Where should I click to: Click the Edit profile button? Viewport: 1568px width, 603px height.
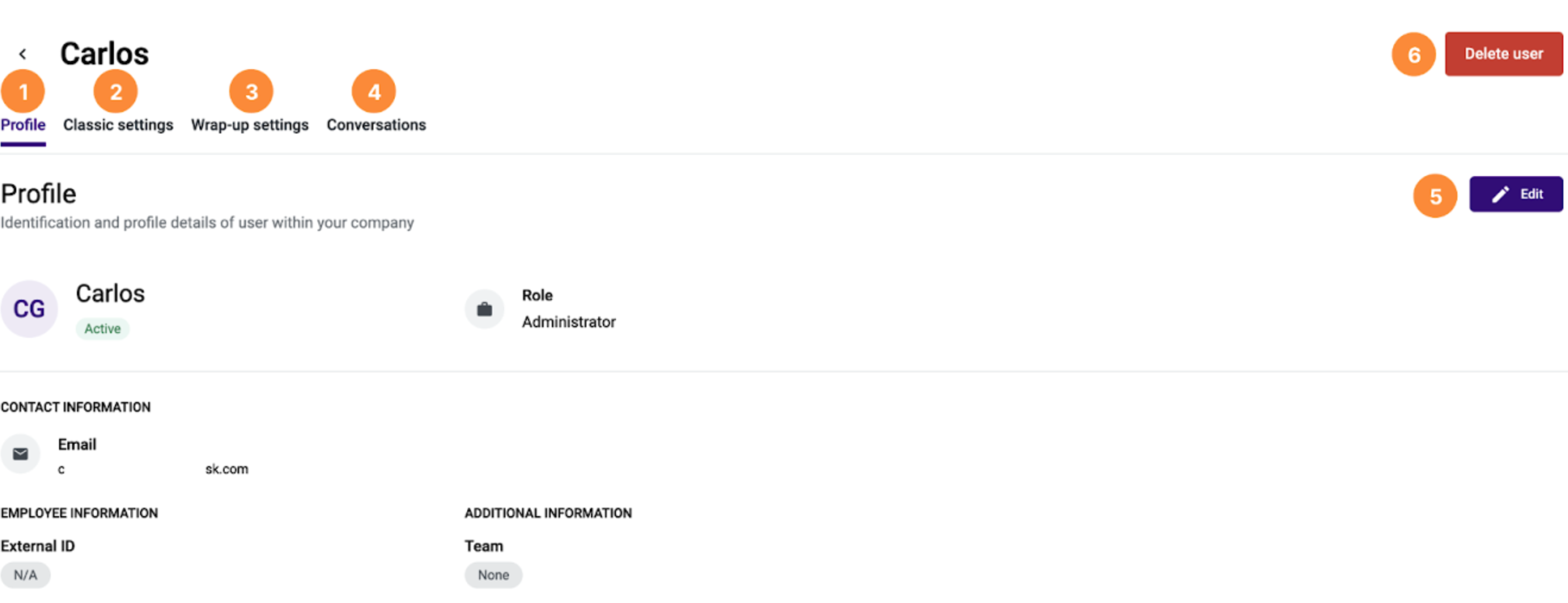coord(1515,195)
